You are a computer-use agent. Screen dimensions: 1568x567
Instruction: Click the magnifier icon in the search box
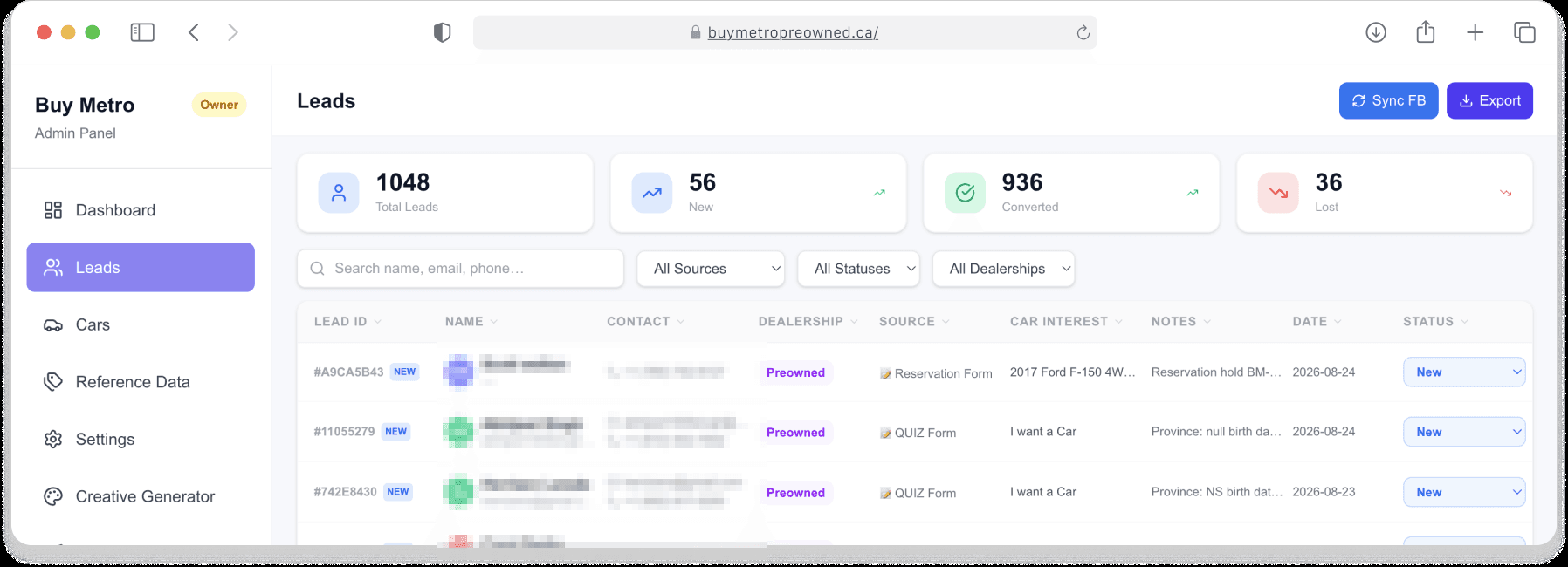pos(317,269)
